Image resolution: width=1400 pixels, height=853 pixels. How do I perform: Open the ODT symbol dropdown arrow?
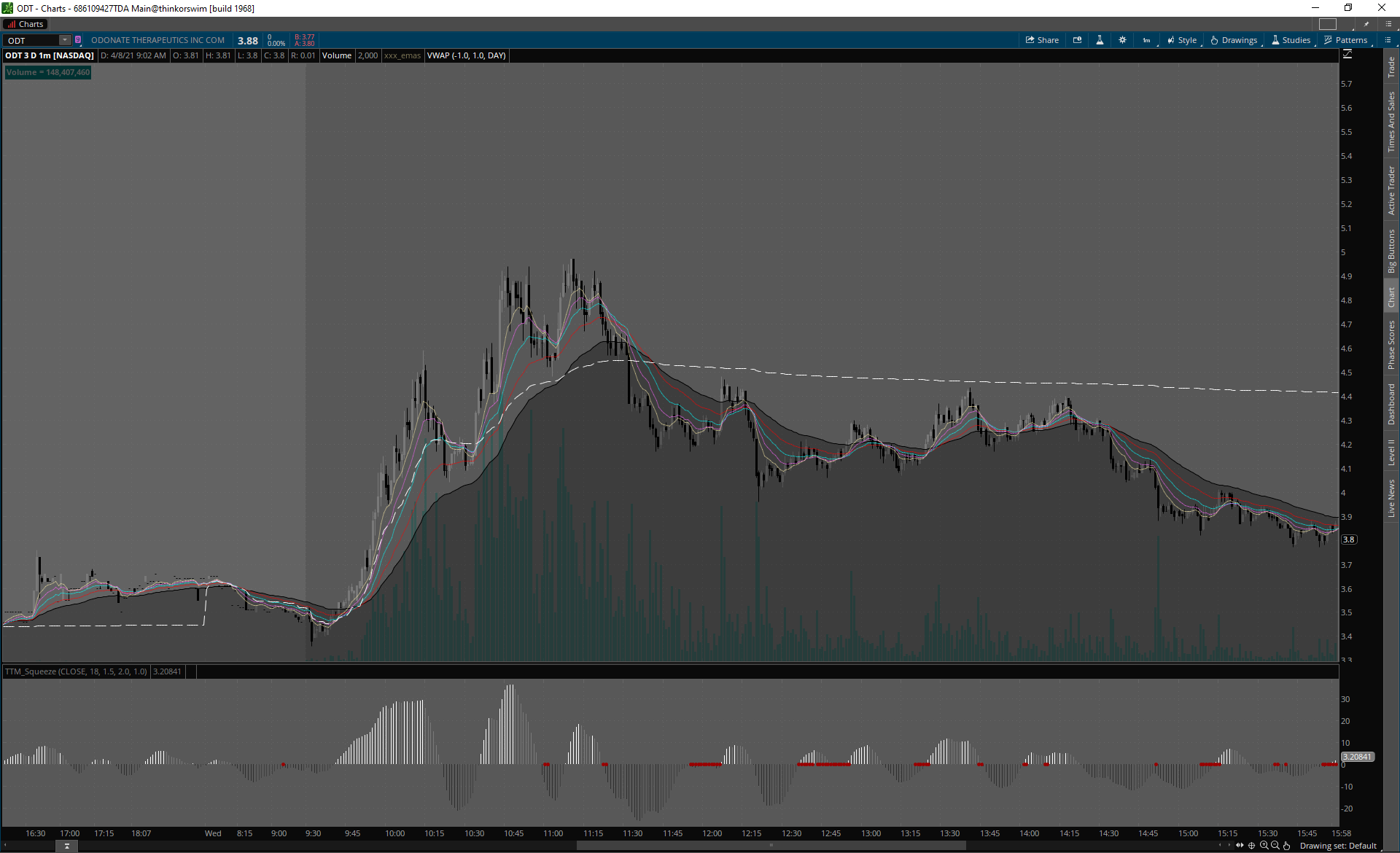tap(65, 40)
